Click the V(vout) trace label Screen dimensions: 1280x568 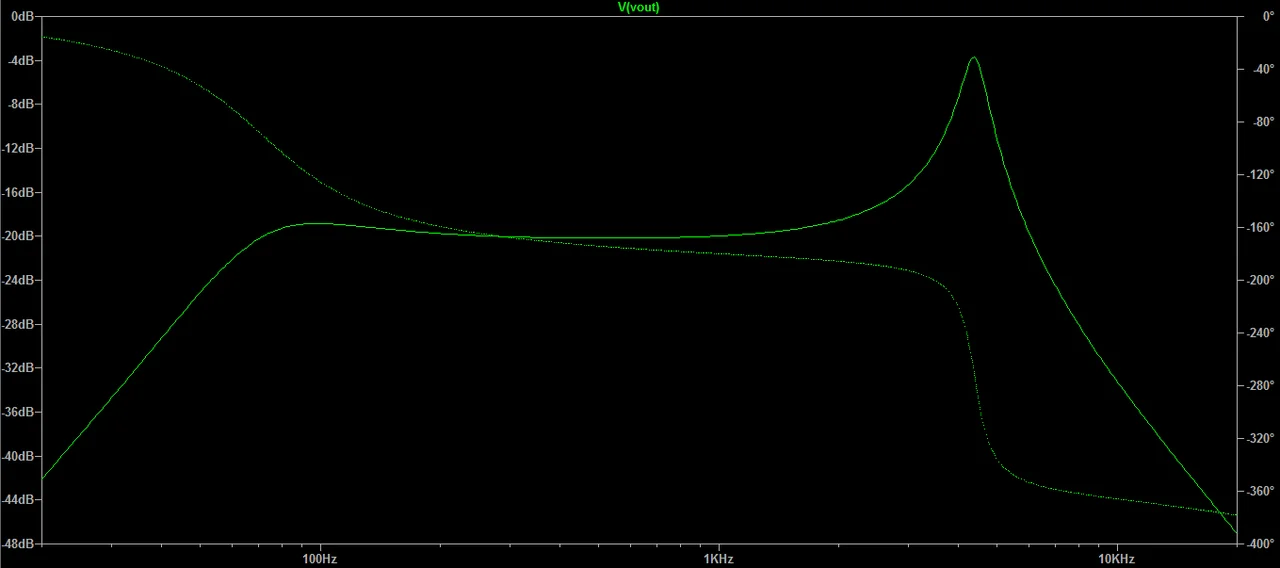(x=639, y=7)
